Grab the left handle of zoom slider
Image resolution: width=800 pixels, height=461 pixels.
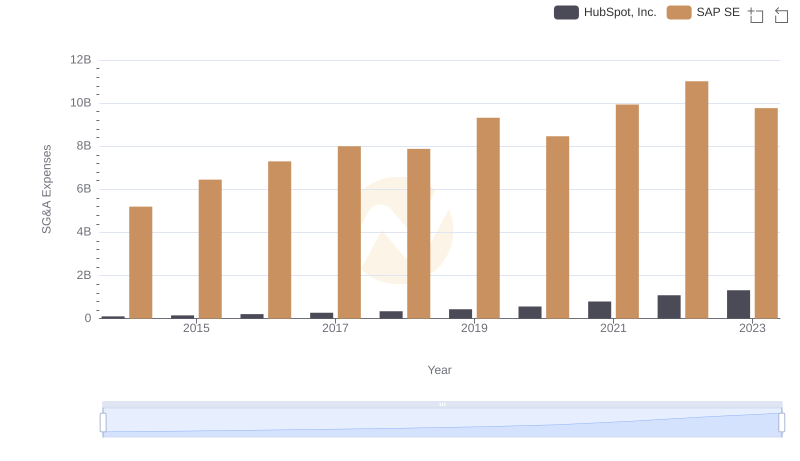point(103,423)
